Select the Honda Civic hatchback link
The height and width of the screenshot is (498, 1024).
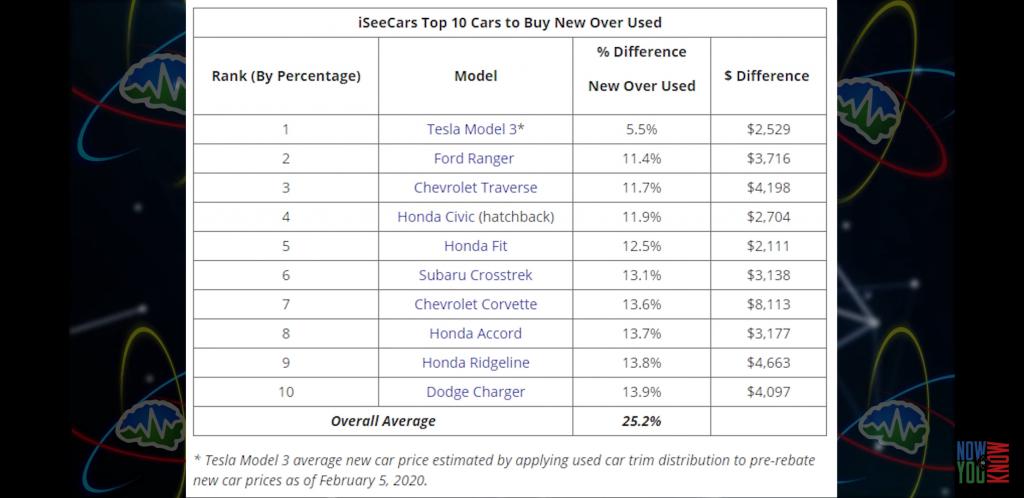click(x=436, y=216)
